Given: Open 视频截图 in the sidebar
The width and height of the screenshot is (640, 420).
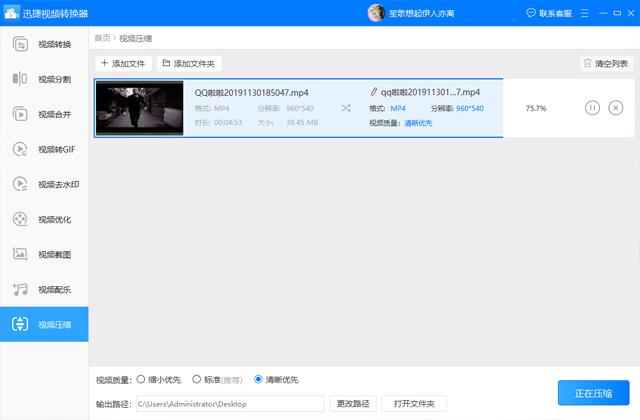Looking at the screenshot, I should [44, 254].
